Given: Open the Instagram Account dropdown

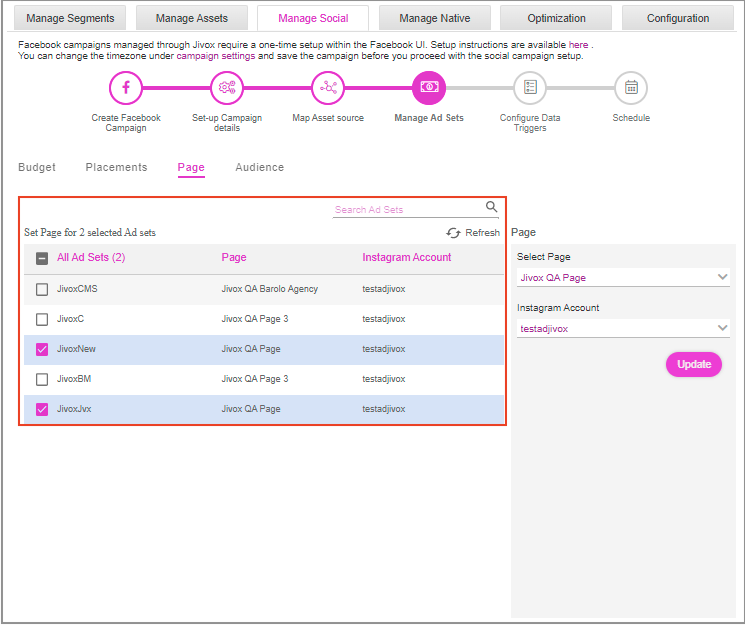Looking at the screenshot, I should click(623, 328).
